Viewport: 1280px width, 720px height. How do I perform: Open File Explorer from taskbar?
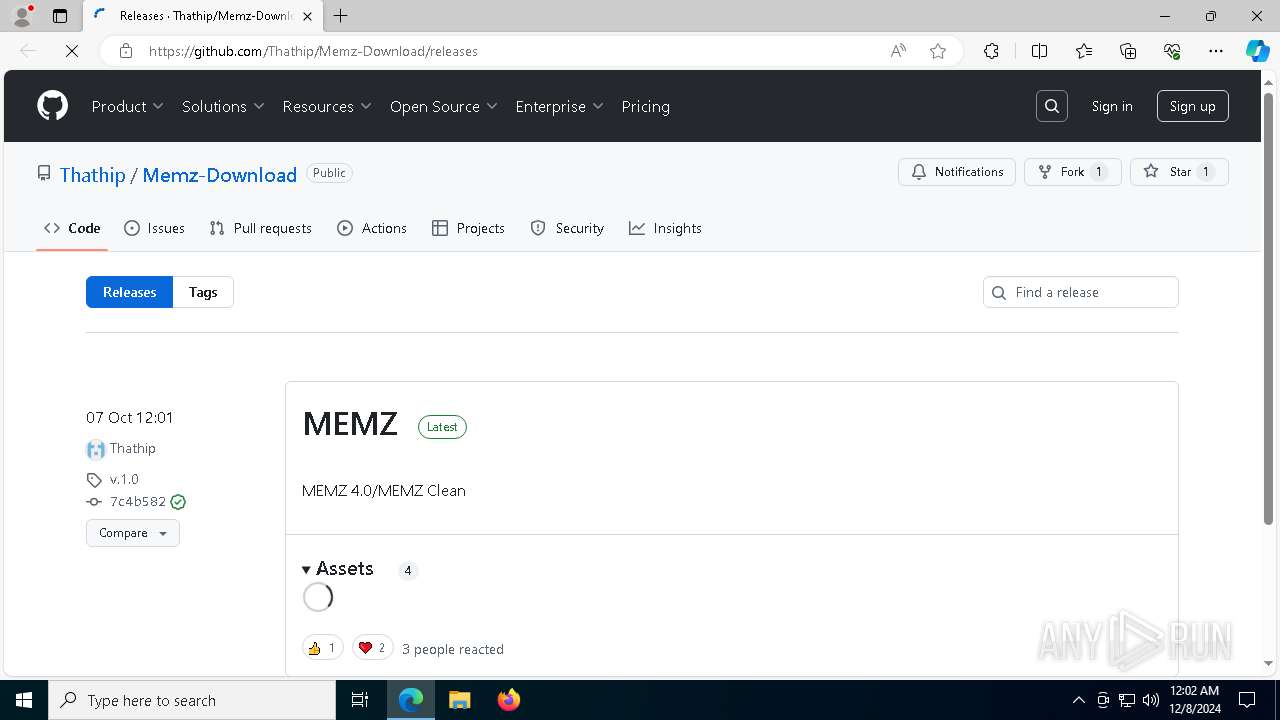459,700
